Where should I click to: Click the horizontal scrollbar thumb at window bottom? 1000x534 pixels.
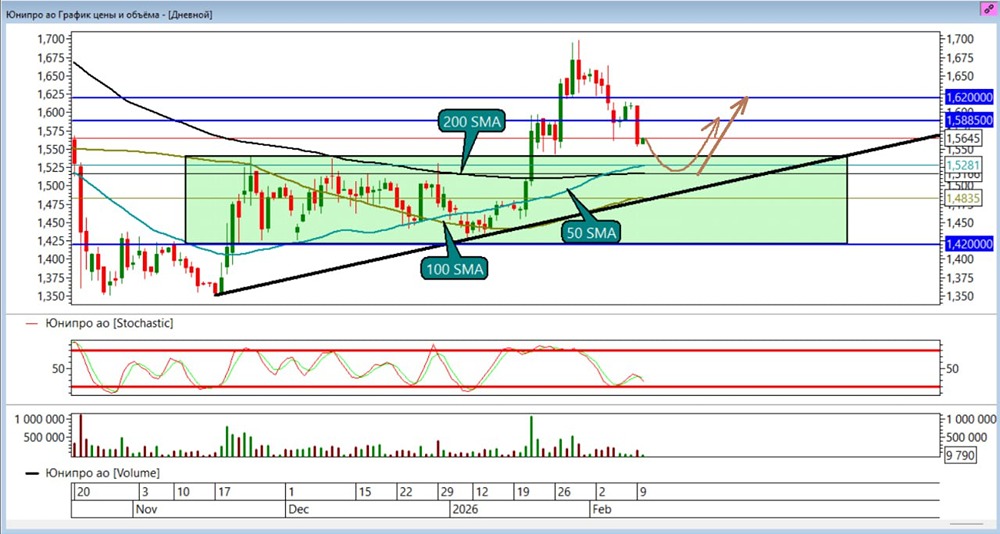965,522
